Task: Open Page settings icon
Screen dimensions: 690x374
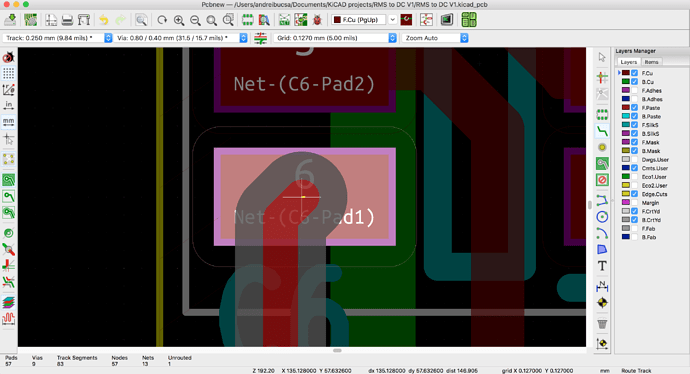Action: click(x=51, y=20)
